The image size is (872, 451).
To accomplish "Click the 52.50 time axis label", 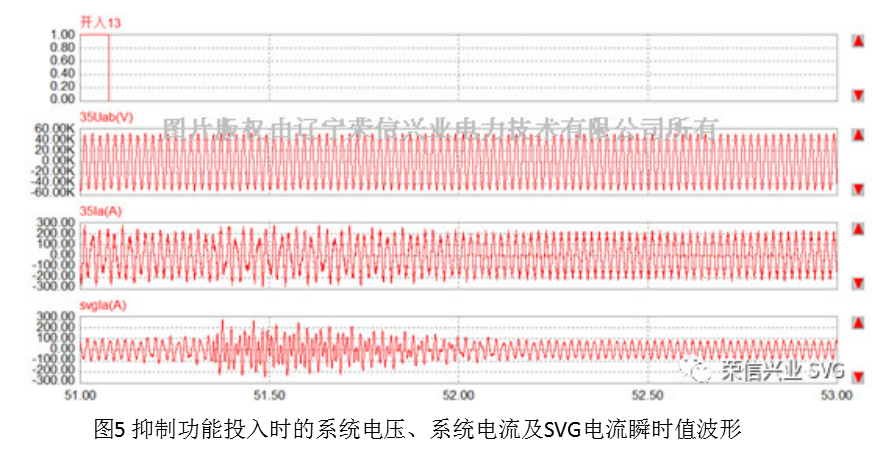I will 647,395.
